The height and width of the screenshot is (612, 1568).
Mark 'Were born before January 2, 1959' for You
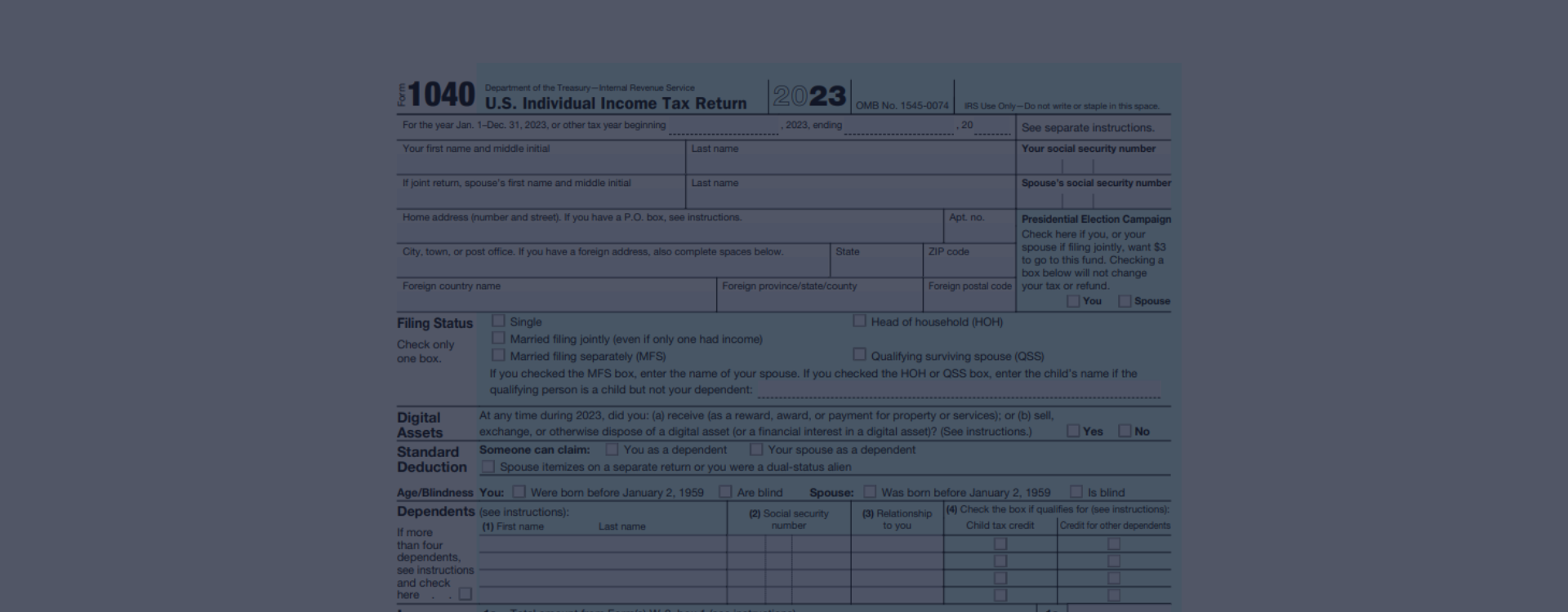click(x=519, y=492)
